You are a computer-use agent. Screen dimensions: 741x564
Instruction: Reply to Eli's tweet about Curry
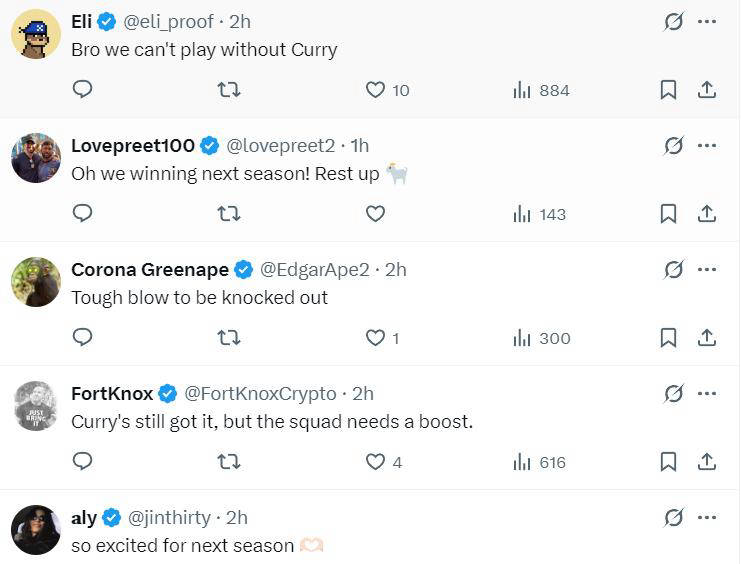click(83, 89)
